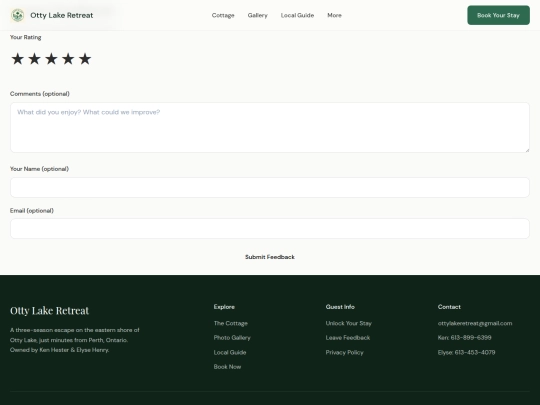Open Book Now footer link
This screenshot has height=405, width=540.
pos(227,367)
